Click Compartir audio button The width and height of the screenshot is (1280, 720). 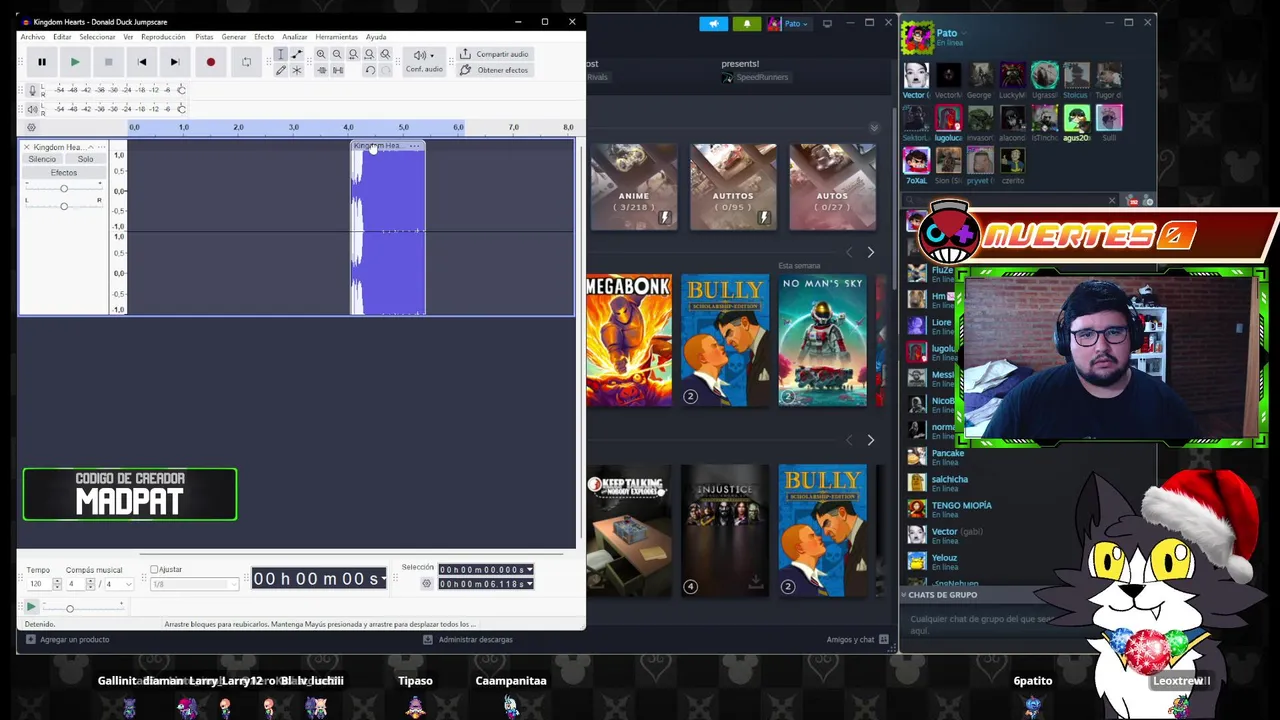[494, 54]
